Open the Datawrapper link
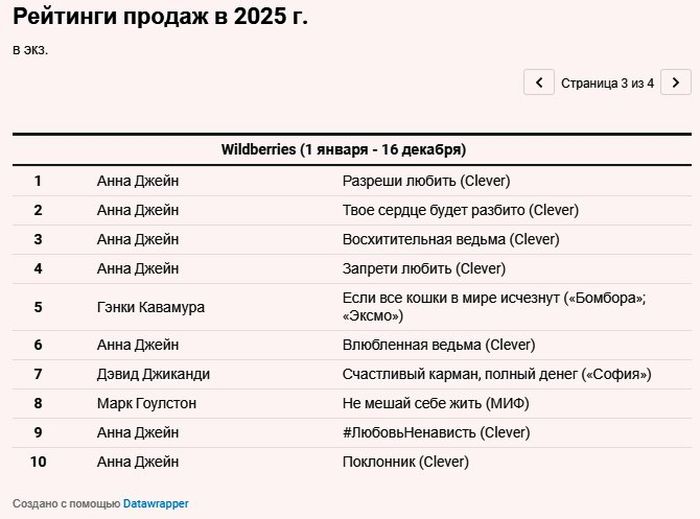The height and width of the screenshot is (519, 700). [x=155, y=503]
